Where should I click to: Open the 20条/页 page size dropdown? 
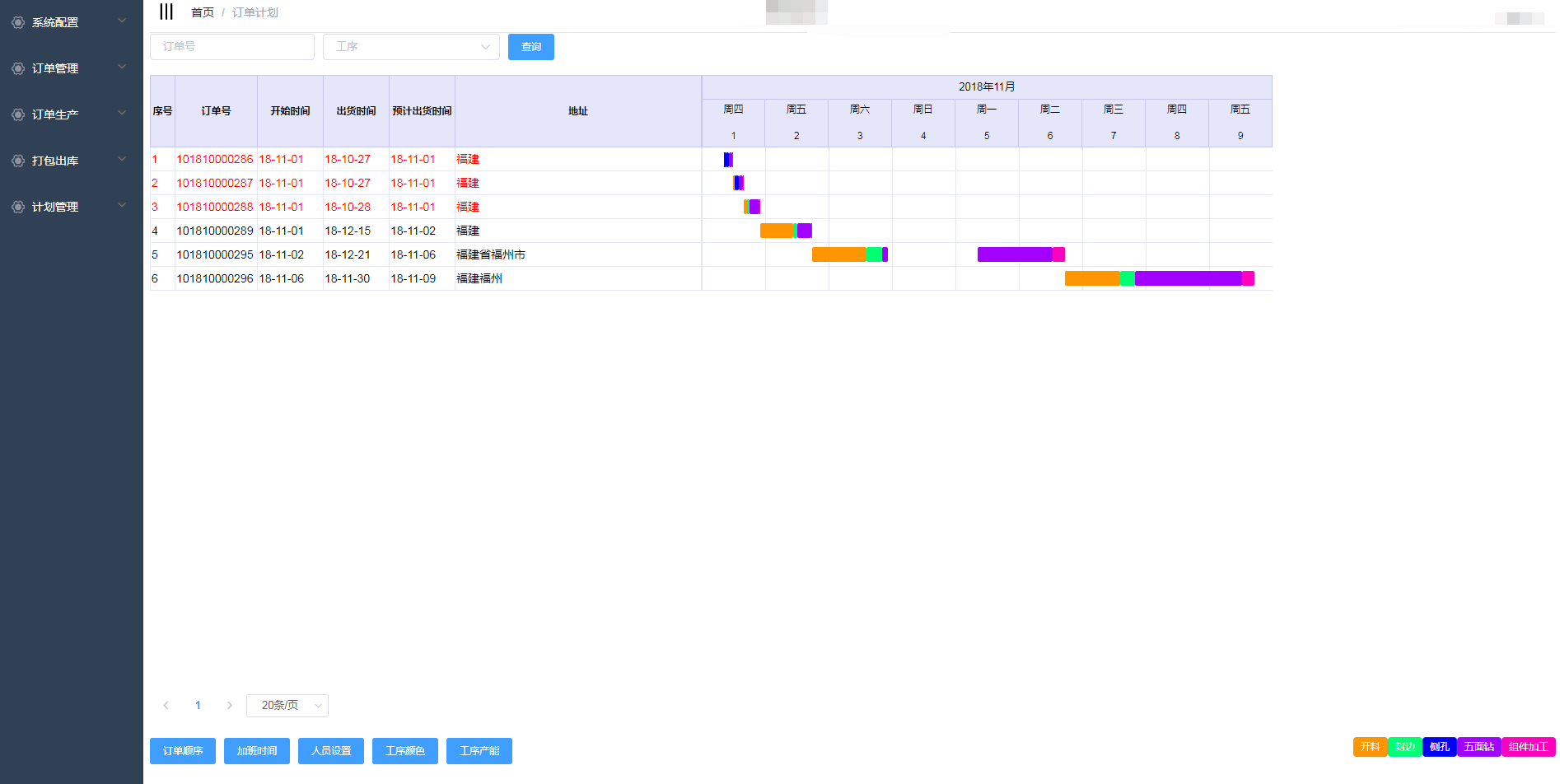pyautogui.click(x=287, y=706)
